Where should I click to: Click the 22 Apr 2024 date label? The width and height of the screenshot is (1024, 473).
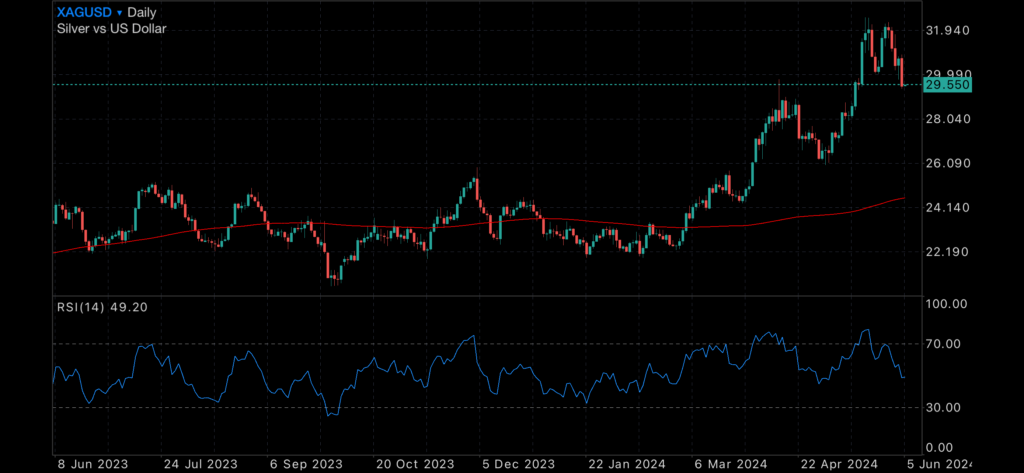[x=838, y=464]
